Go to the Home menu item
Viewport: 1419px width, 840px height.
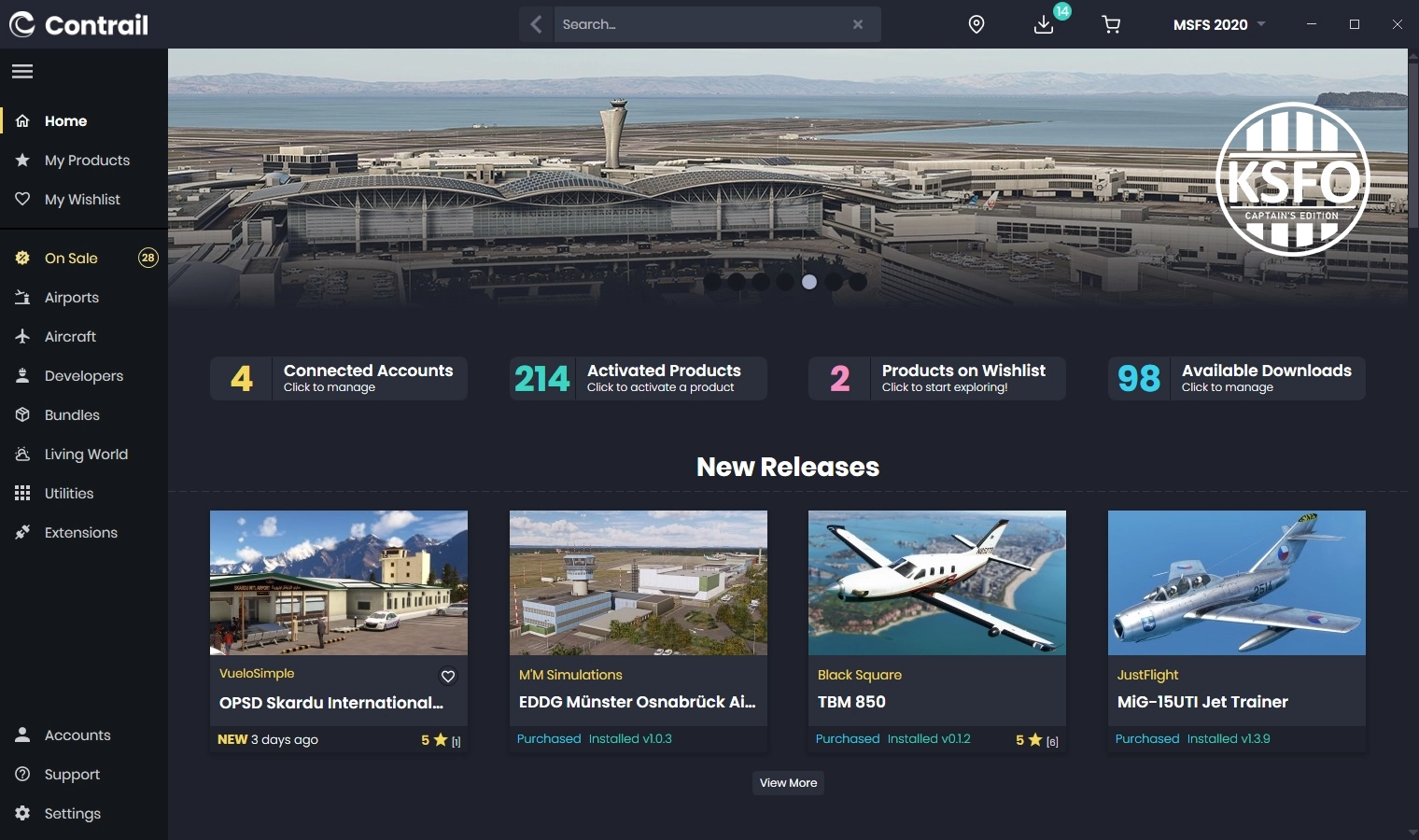[84, 121]
